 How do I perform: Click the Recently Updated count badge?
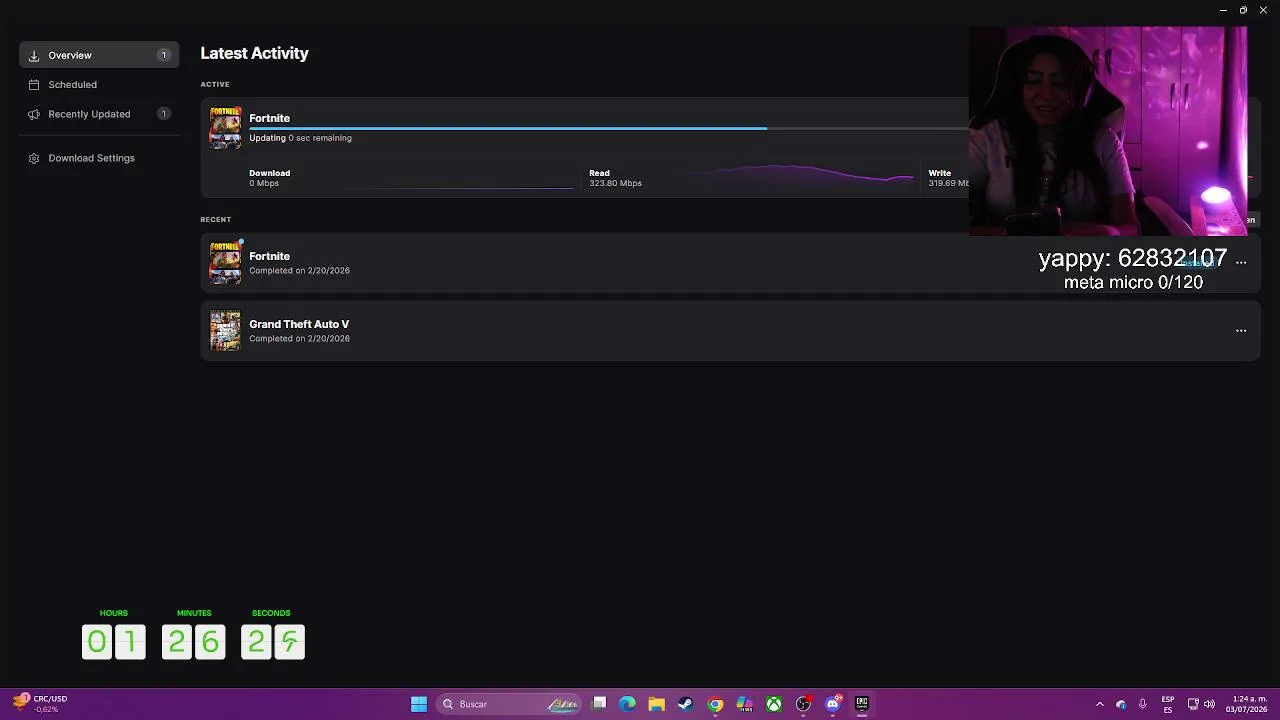coord(163,114)
